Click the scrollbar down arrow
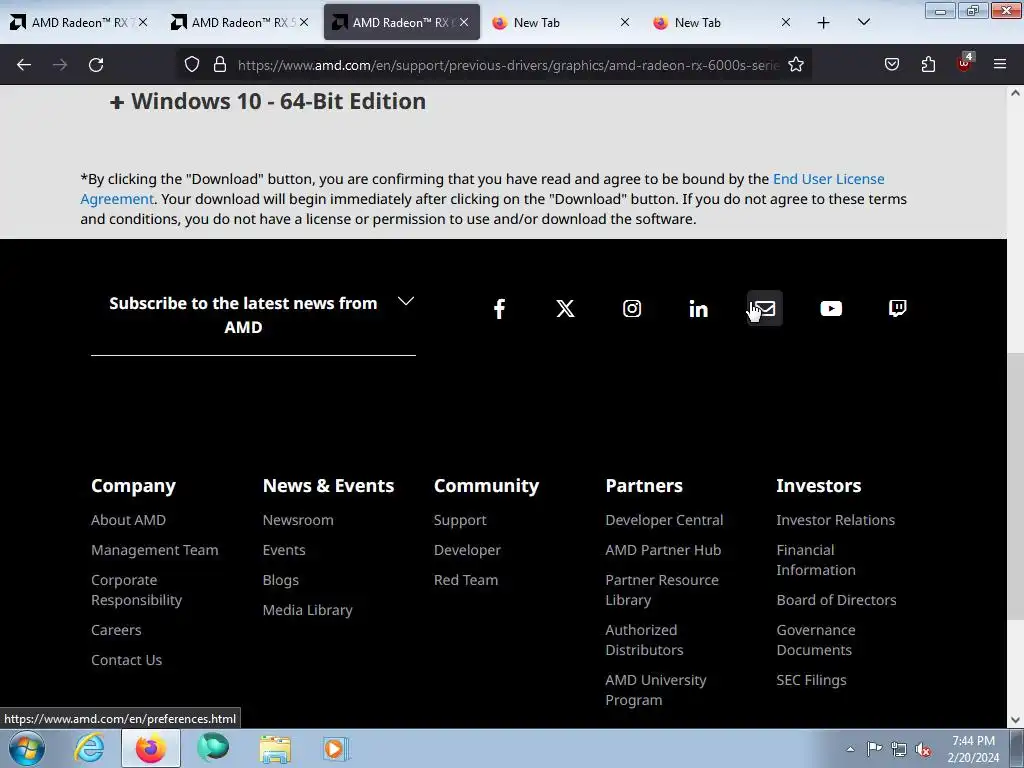Viewport: 1024px width, 768px height. pyautogui.click(x=1015, y=720)
